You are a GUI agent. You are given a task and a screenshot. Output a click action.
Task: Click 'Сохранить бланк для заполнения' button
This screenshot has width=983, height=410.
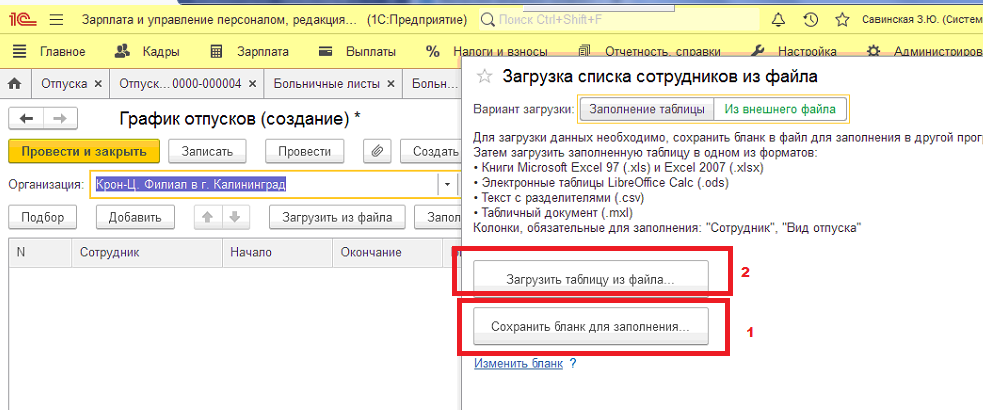pos(591,327)
